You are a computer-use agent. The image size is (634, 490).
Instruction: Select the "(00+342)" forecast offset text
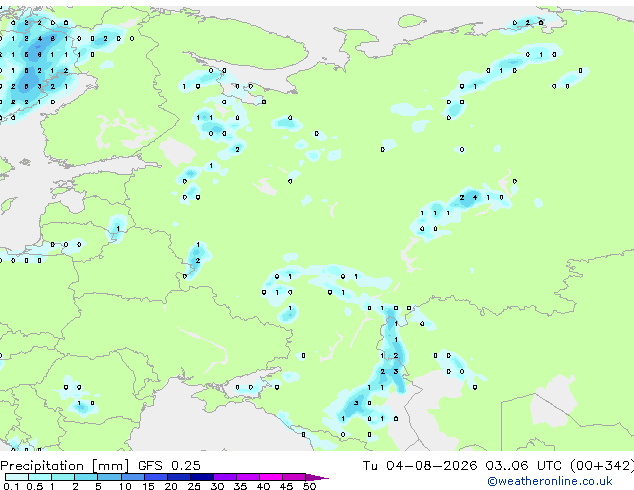(602, 465)
